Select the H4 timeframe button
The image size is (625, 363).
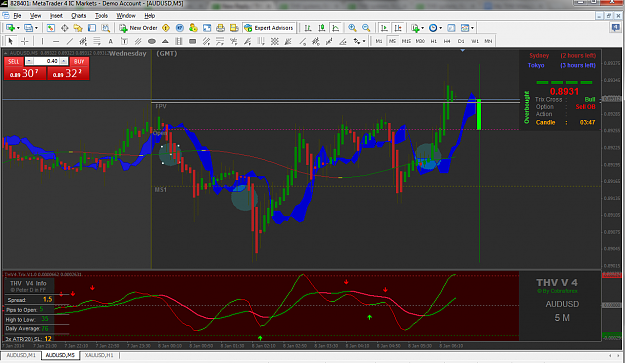(447, 41)
